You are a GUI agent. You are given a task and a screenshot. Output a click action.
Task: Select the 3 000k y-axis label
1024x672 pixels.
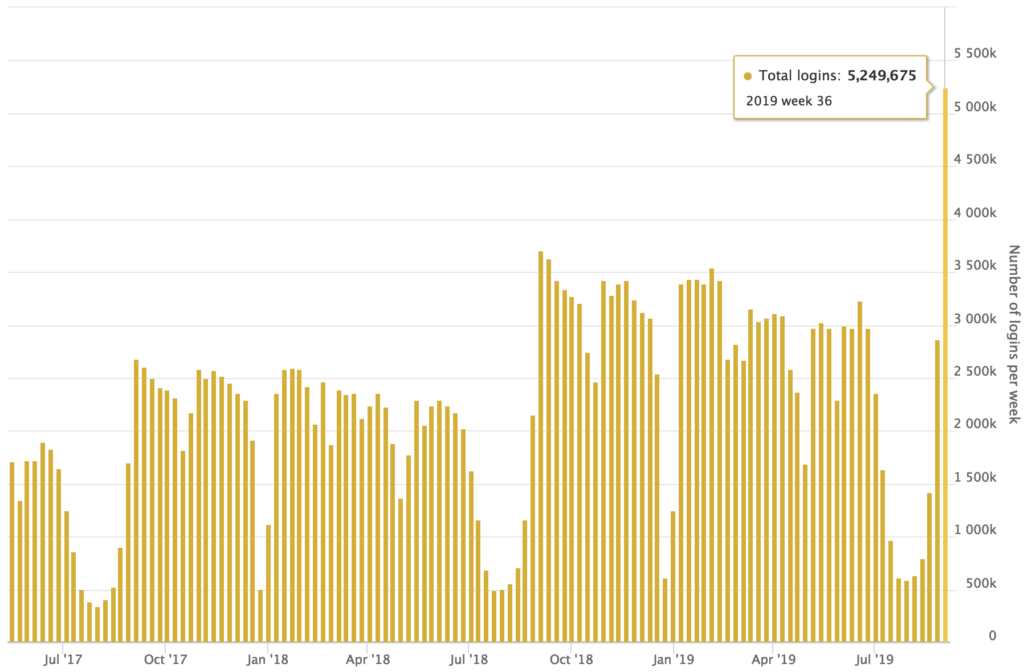[974, 318]
